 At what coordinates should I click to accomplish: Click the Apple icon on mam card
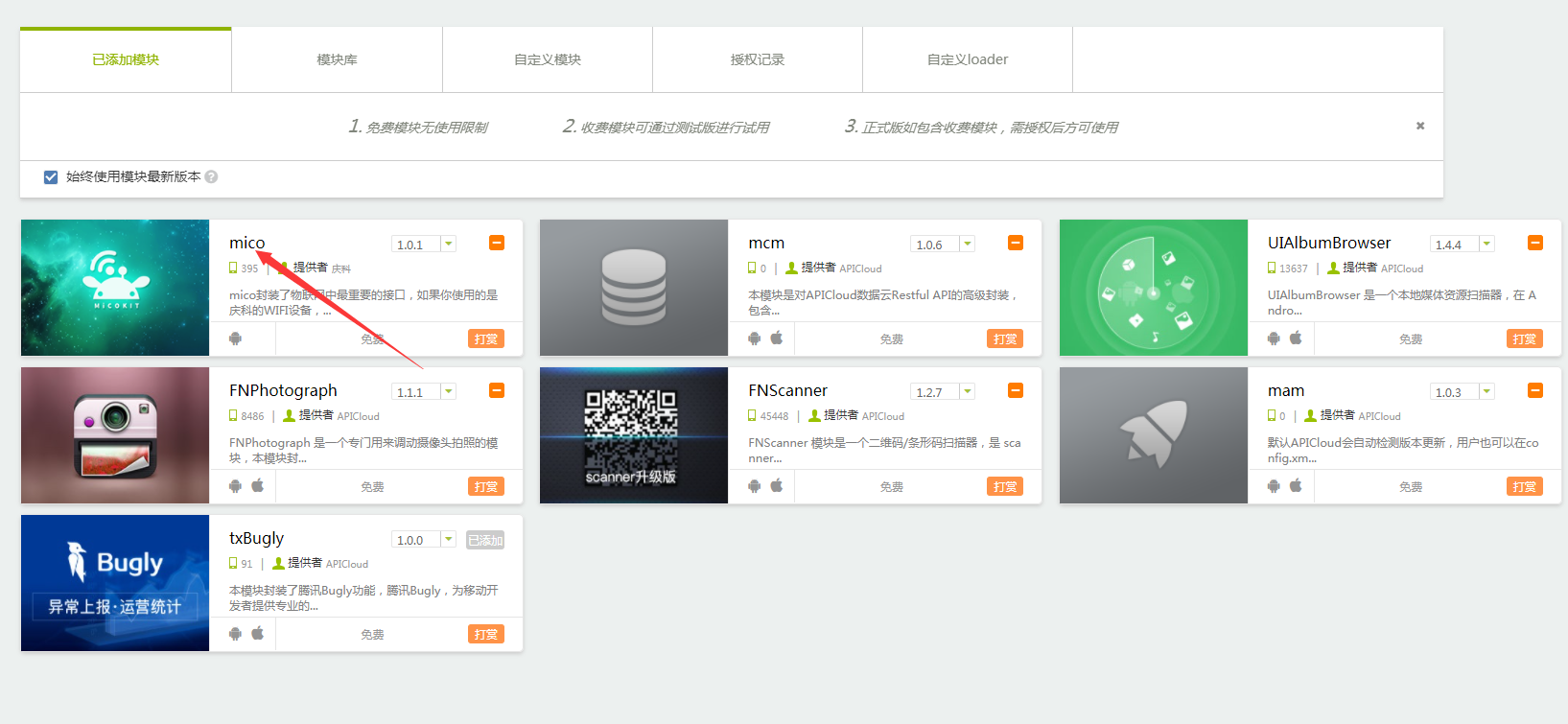click(1296, 485)
